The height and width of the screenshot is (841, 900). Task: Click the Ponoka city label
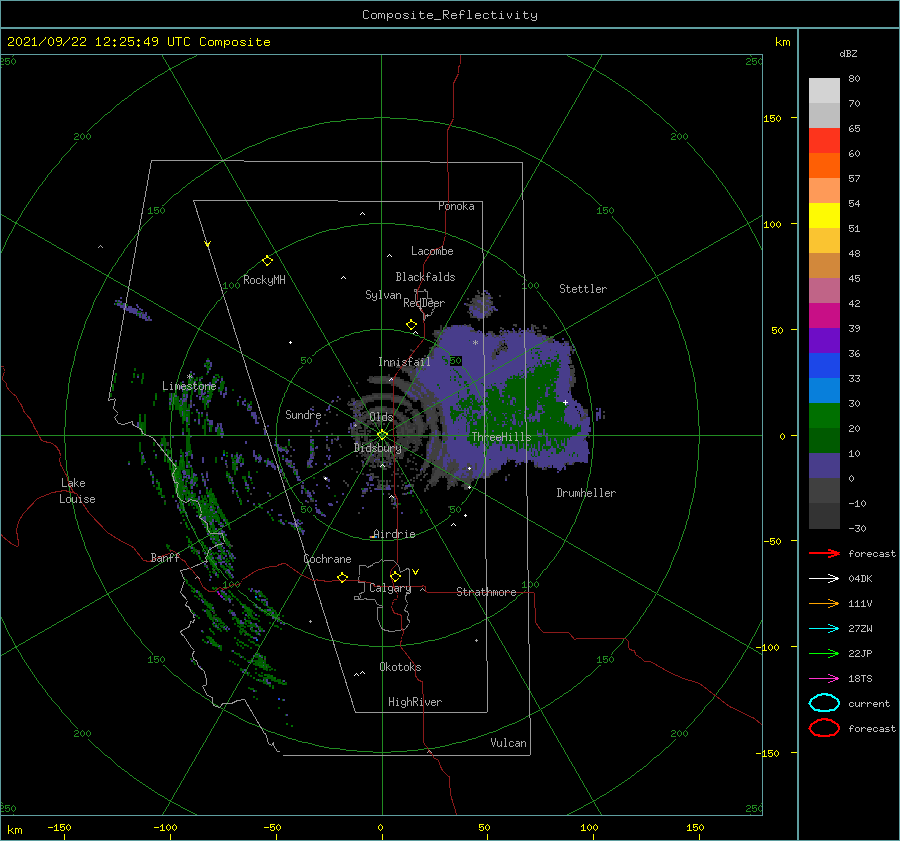[456, 206]
